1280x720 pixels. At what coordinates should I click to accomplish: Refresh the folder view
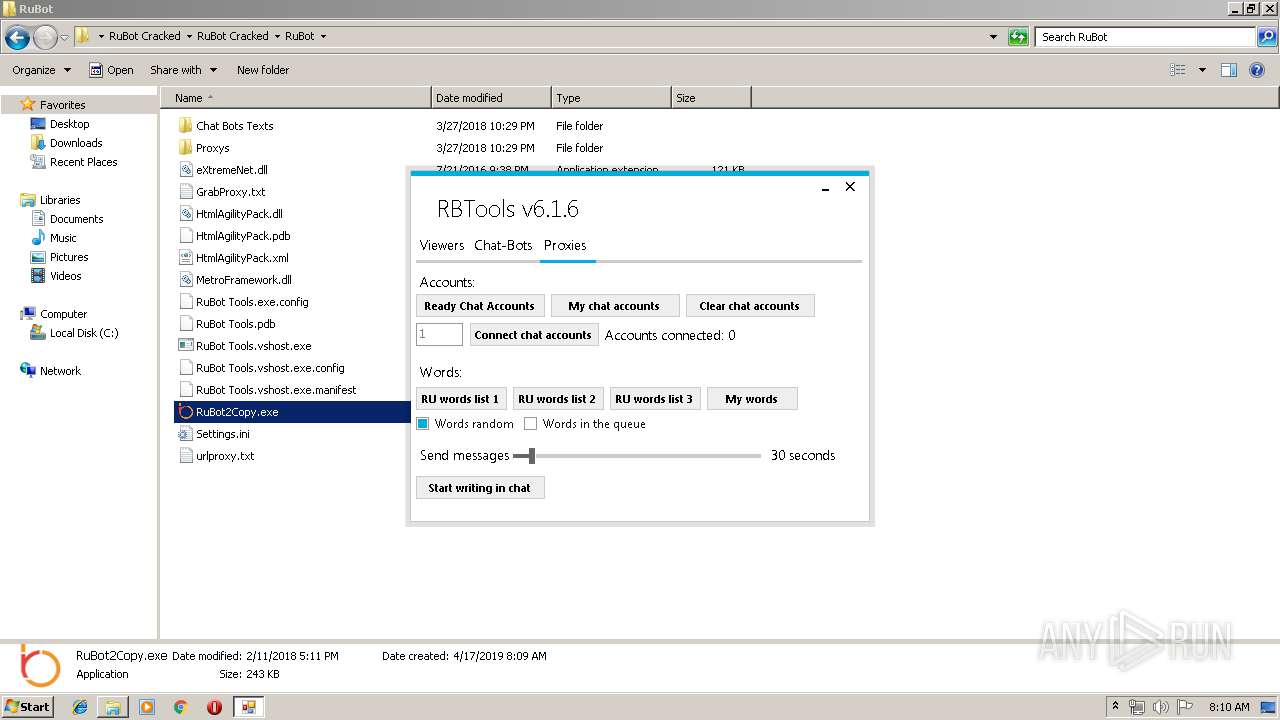pos(1018,37)
